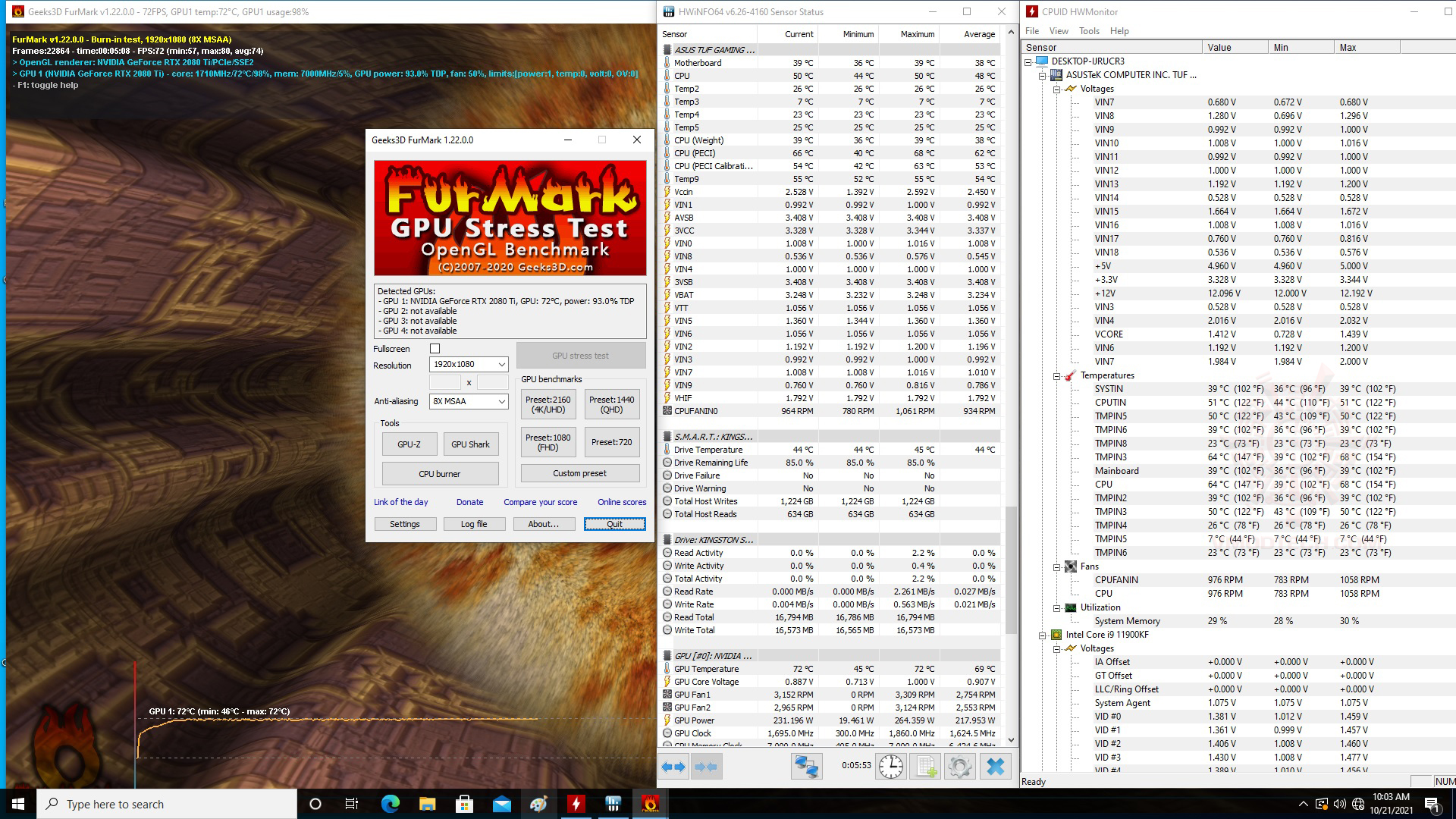Open the Resolution 1920x1080 dropdown

coord(469,365)
